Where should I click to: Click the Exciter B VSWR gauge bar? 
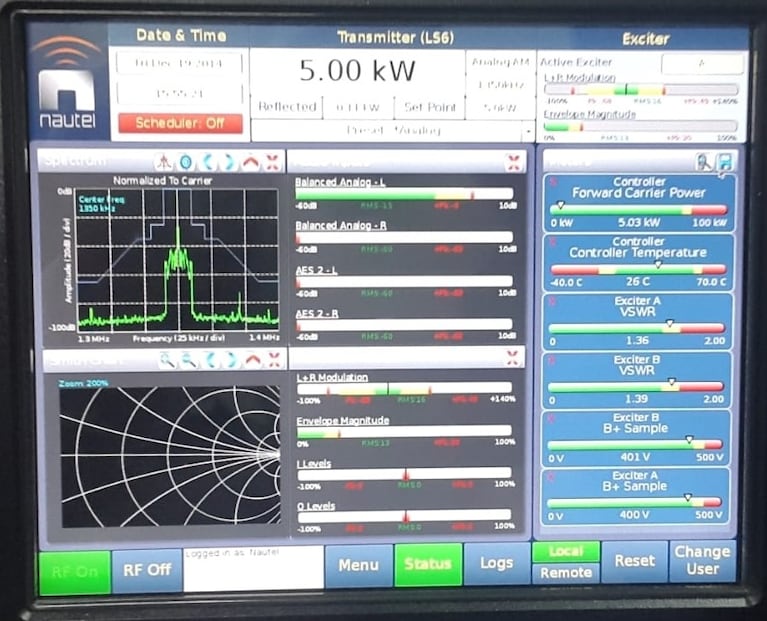tap(636, 387)
